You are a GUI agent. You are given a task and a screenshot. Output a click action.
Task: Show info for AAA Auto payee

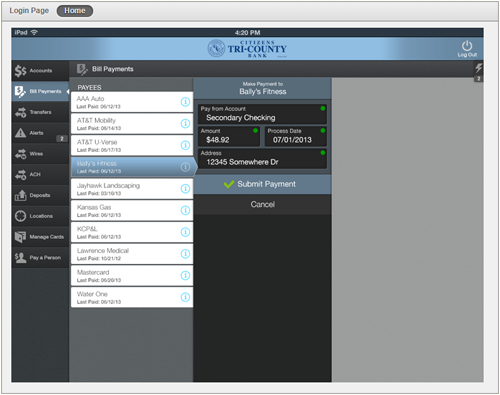click(185, 102)
